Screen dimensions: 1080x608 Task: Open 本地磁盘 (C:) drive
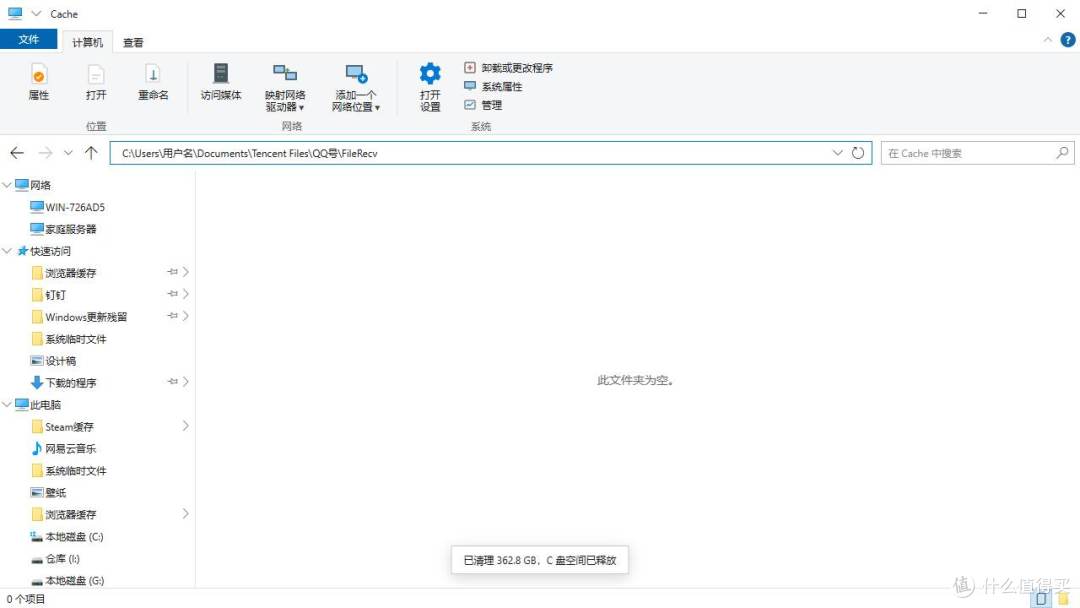[x=67, y=536]
